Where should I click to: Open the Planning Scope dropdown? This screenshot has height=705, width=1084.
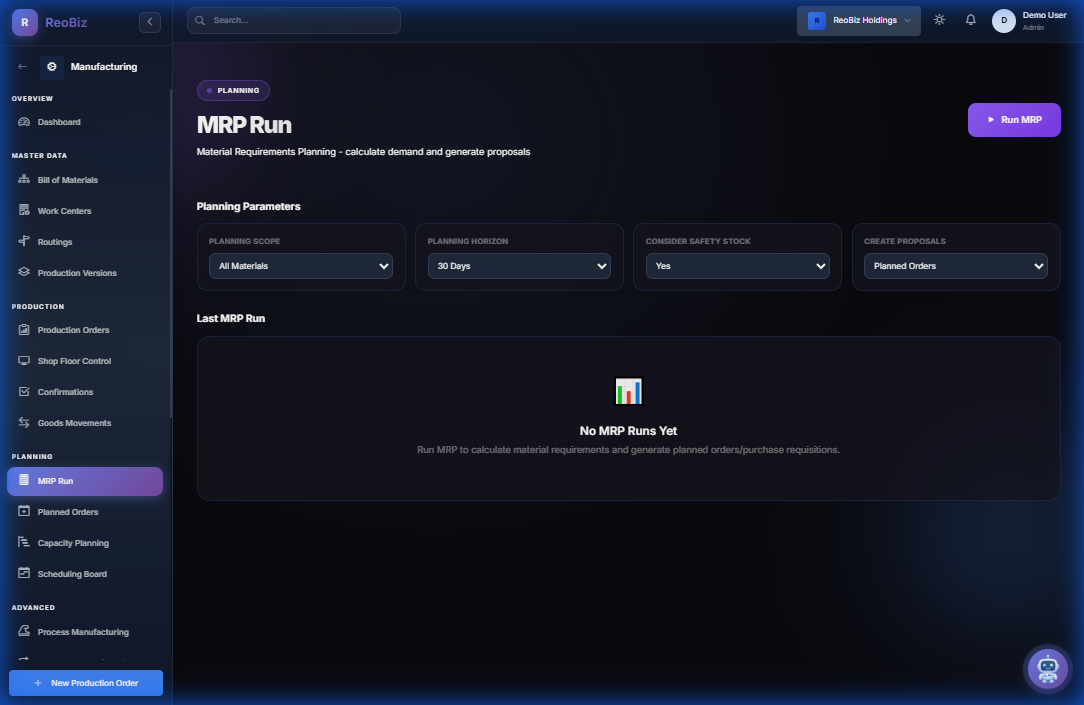coord(300,266)
